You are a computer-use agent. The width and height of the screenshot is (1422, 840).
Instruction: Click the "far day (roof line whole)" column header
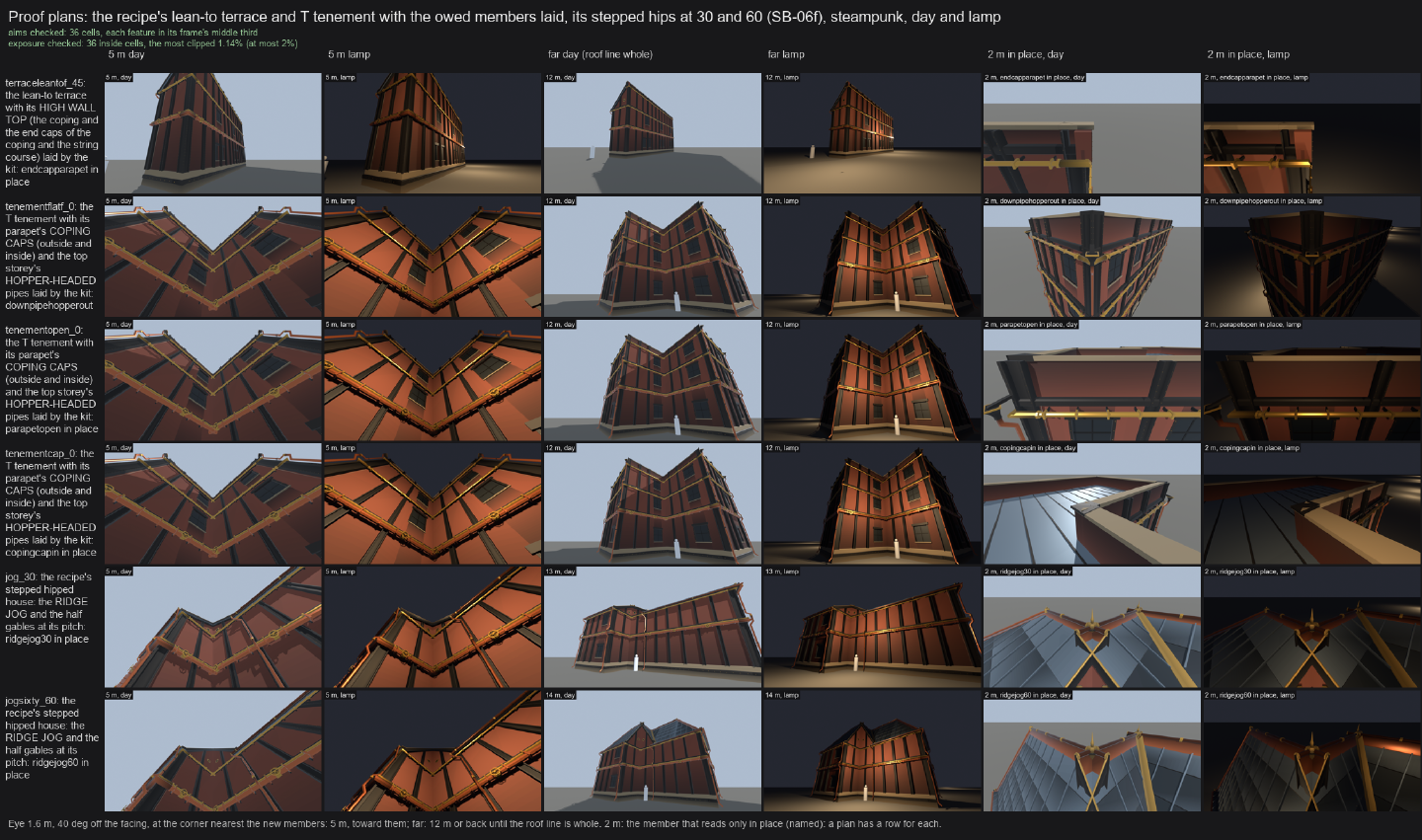click(x=599, y=54)
